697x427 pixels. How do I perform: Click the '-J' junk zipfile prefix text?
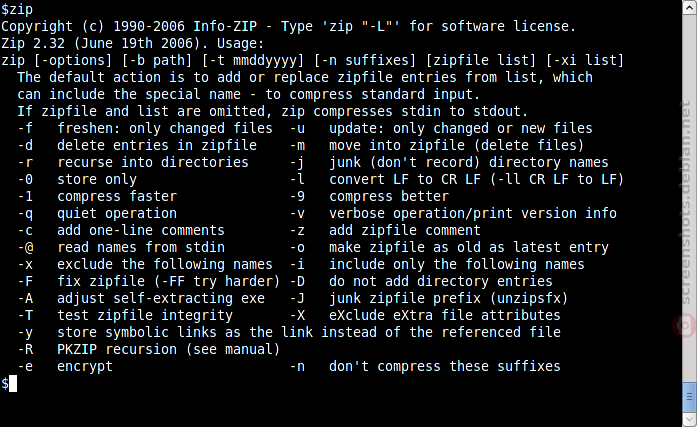click(x=429, y=298)
